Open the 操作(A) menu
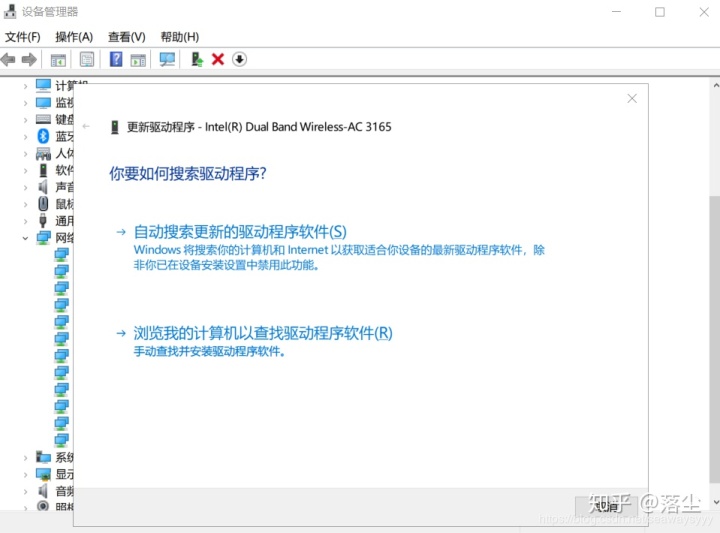 74,37
